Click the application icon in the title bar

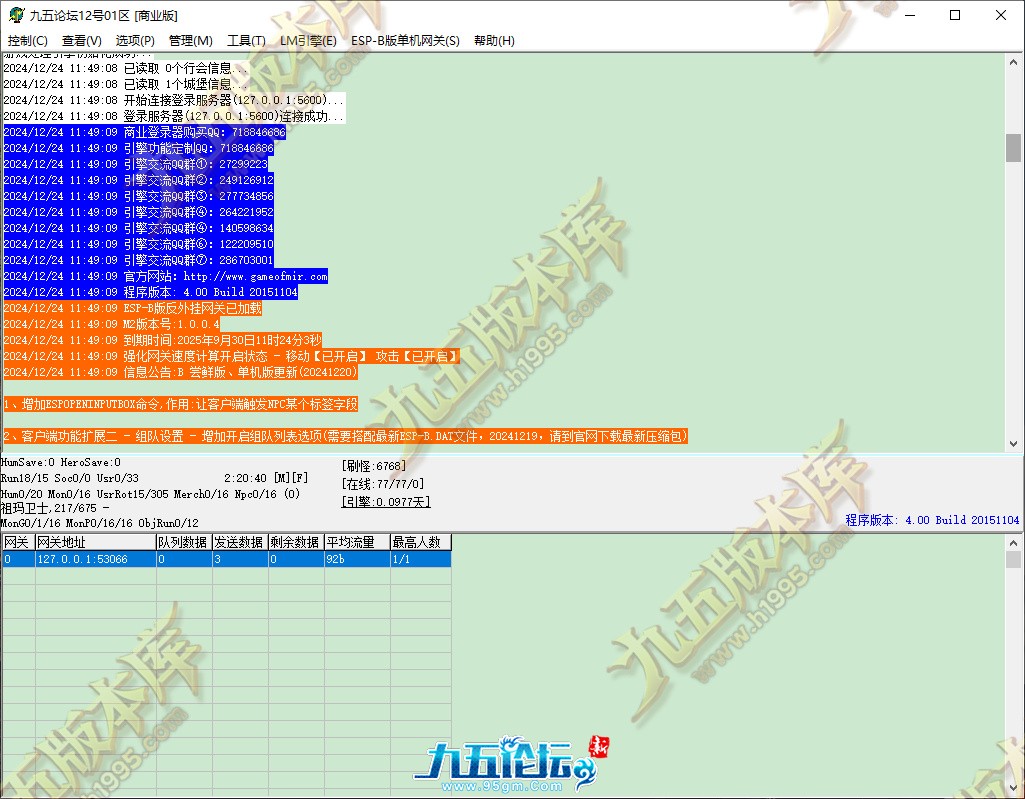12,15
